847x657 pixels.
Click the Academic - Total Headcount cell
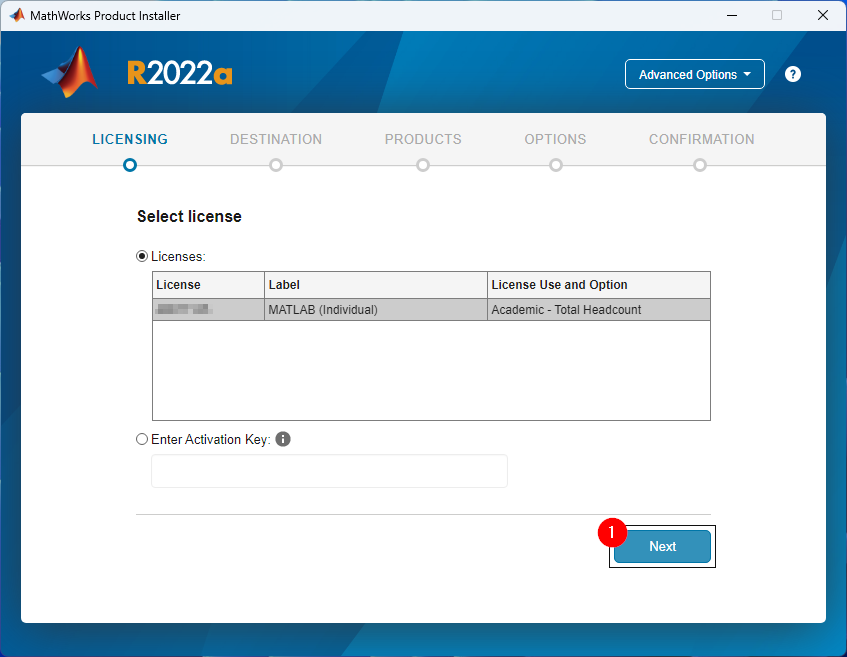pos(599,310)
